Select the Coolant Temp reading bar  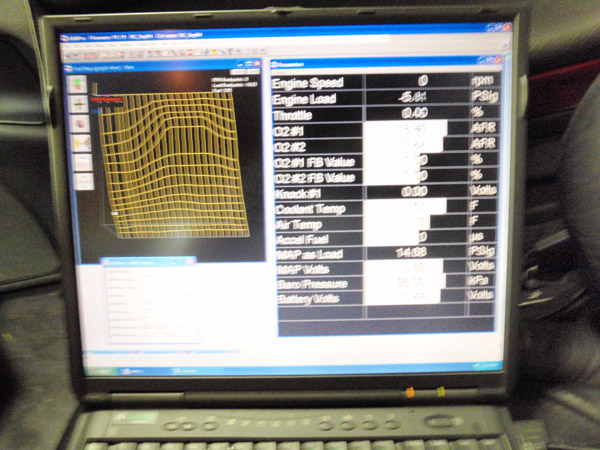pos(415,207)
